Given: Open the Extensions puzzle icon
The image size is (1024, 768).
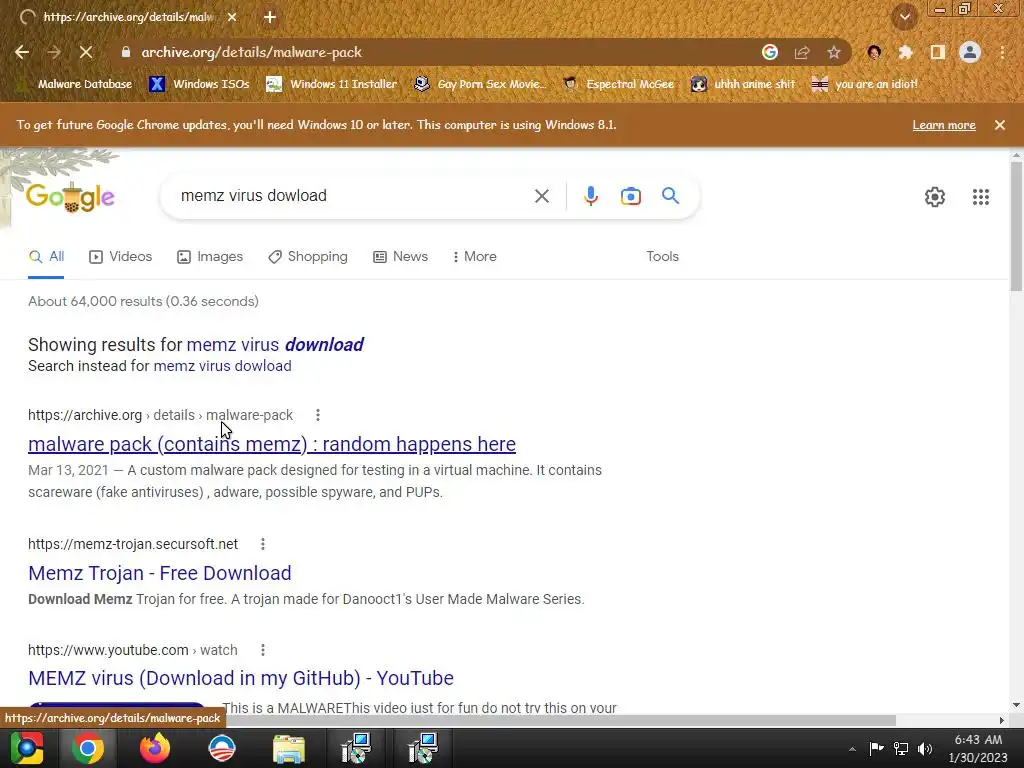Looking at the screenshot, I should (905, 52).
